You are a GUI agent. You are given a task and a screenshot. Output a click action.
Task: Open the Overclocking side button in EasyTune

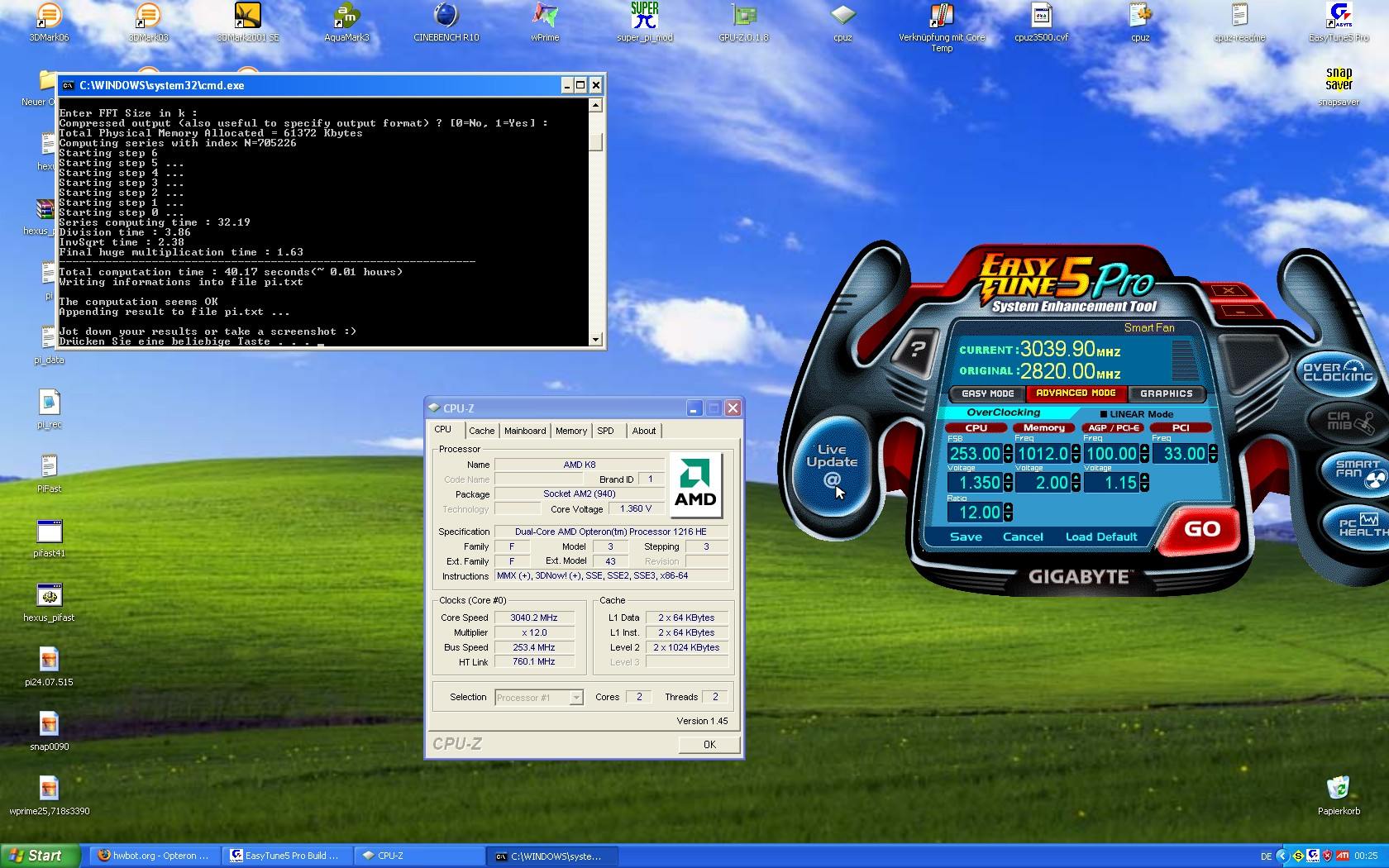coord(1338,372)
